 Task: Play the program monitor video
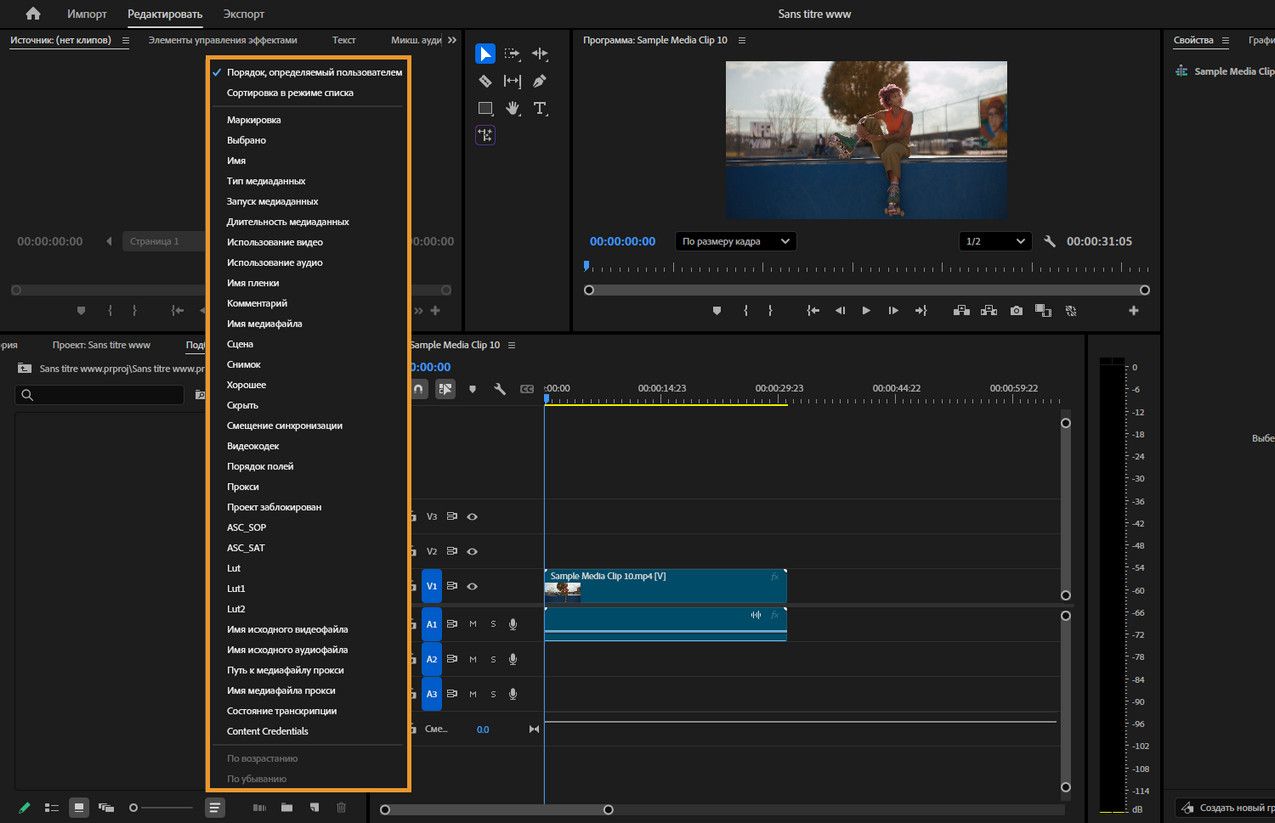click(866, 311)
